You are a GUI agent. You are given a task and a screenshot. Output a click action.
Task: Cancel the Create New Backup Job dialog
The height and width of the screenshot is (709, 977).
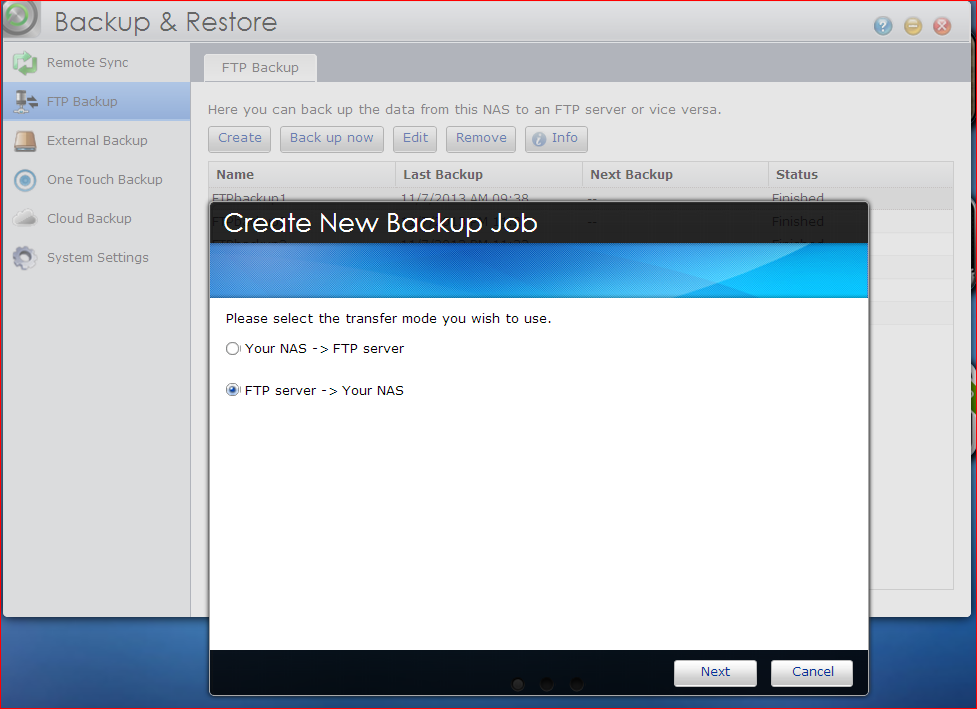point(812,672)
